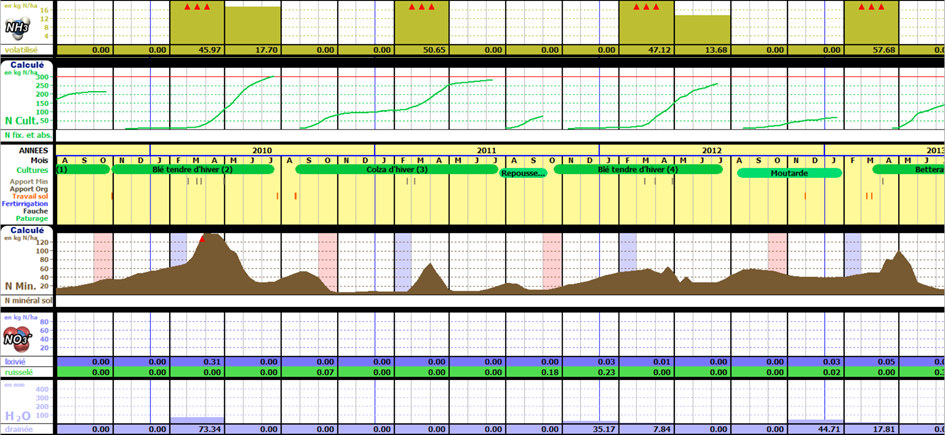Click the 2012 year header
Image resolution: width=945 pixels, height=435 pixels.
(712, 150)
